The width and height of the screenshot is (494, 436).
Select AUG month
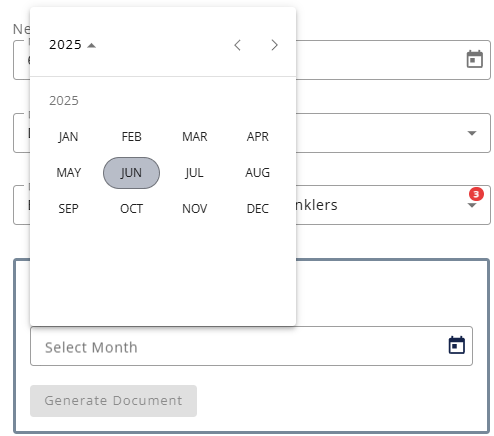[x=258, y=173]
